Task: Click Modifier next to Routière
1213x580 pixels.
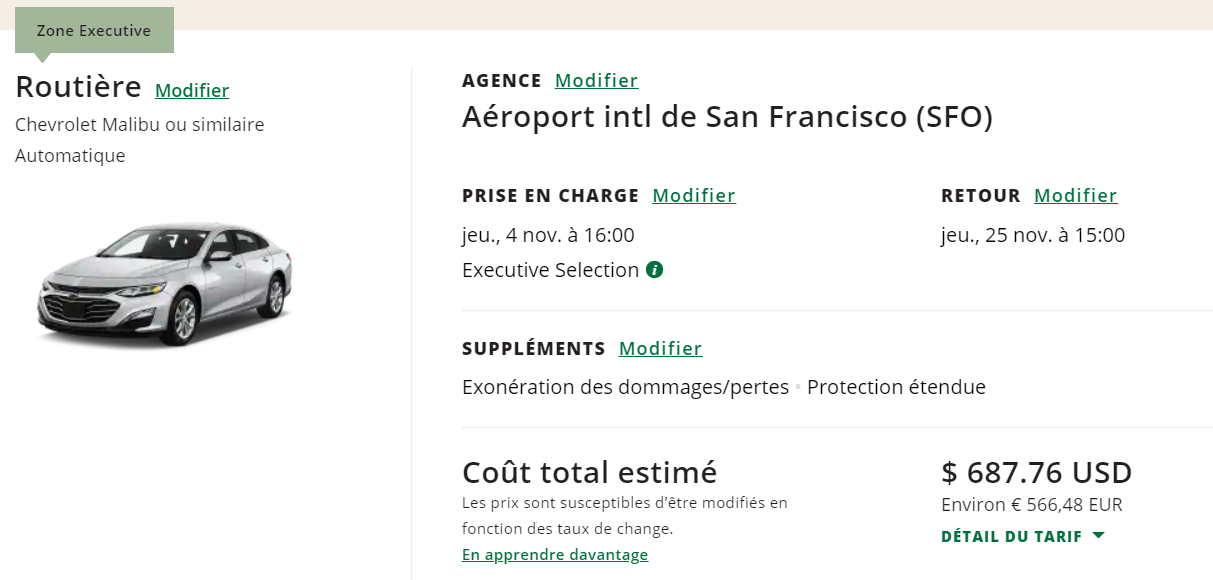Action: 192,91
